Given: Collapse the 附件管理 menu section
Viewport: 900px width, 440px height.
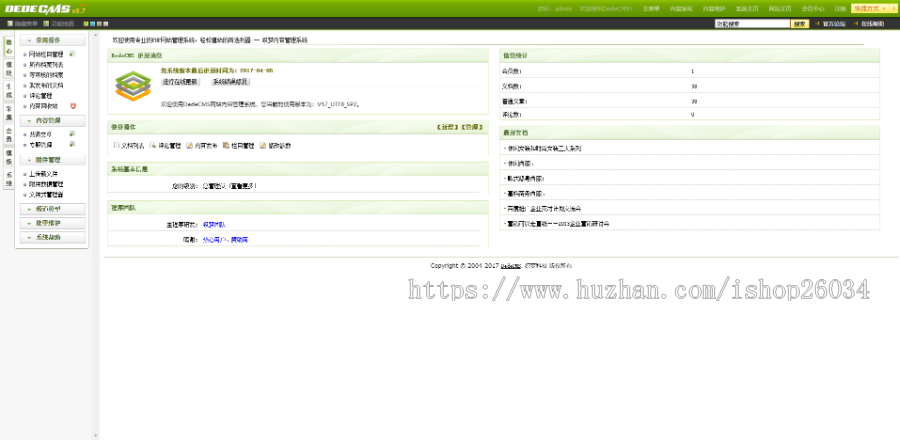Looking at the screenshot, I should coord(53,160).
